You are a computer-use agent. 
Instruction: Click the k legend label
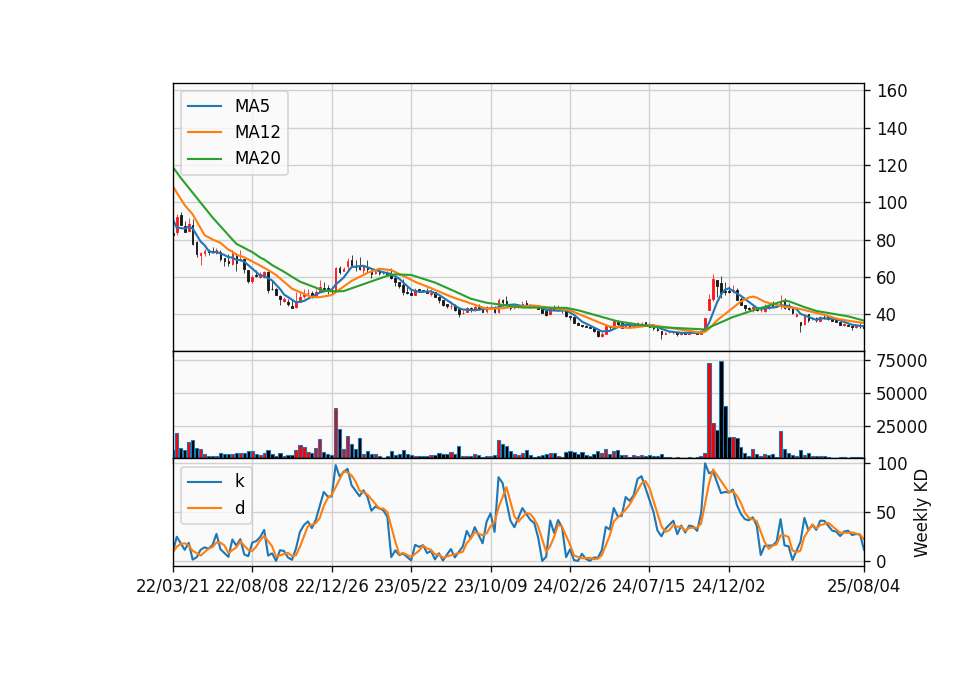coord(239,481)
